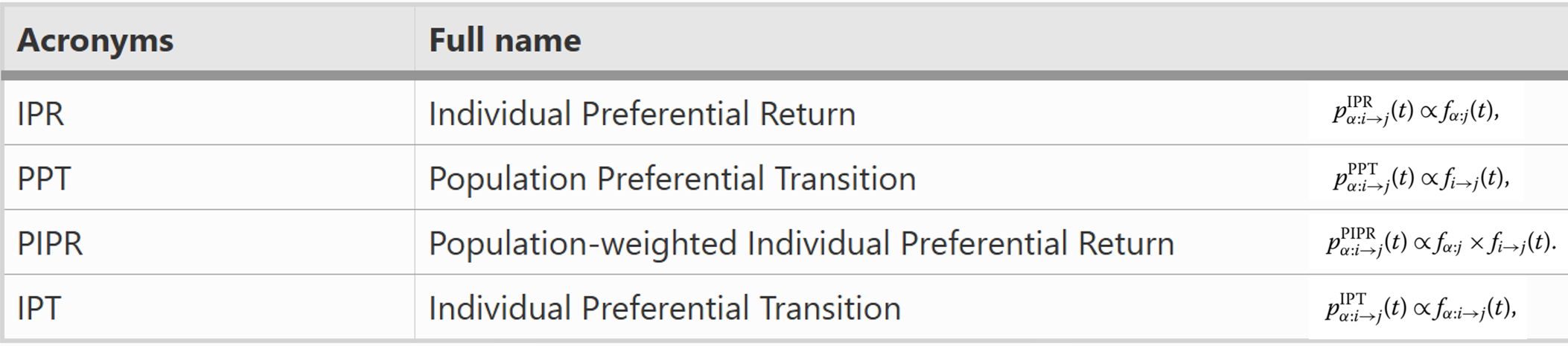Click Population-weighted Individual Preferential Return text

coord(801,243)
